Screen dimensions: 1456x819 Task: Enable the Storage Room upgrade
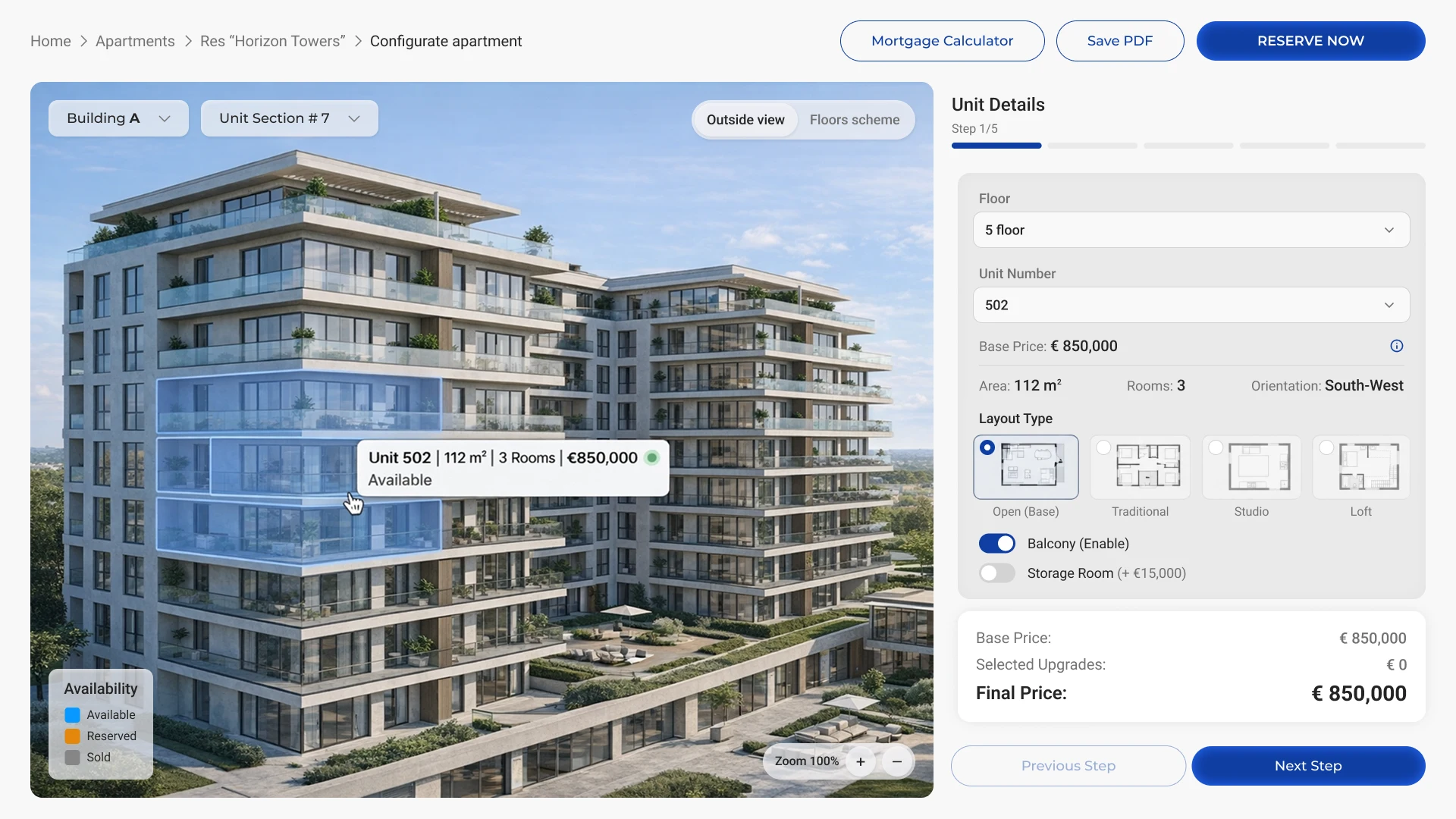(x=996, y=573)
